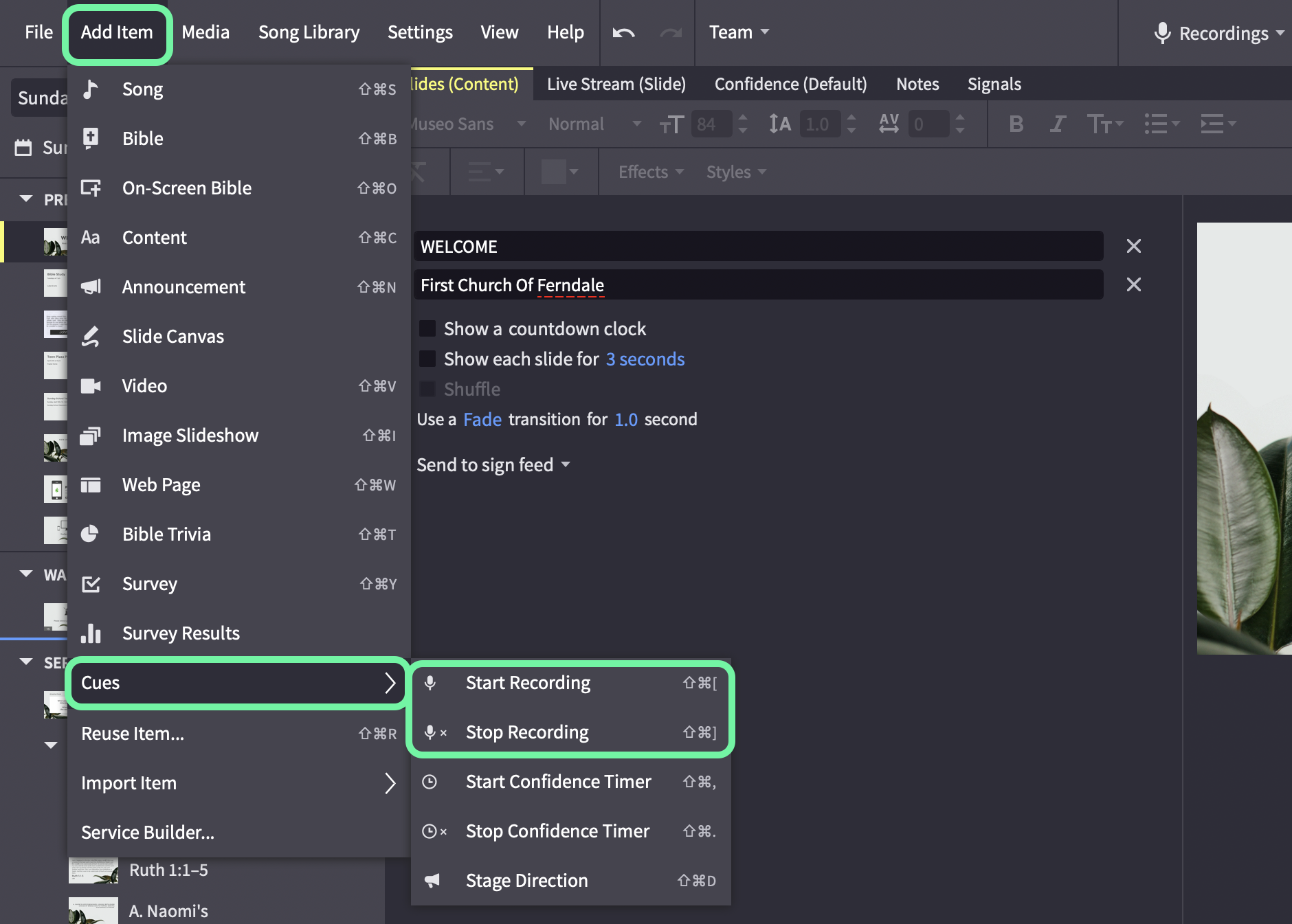Click the font size icon
This screenshot has height=924, width=1292.
671,124
